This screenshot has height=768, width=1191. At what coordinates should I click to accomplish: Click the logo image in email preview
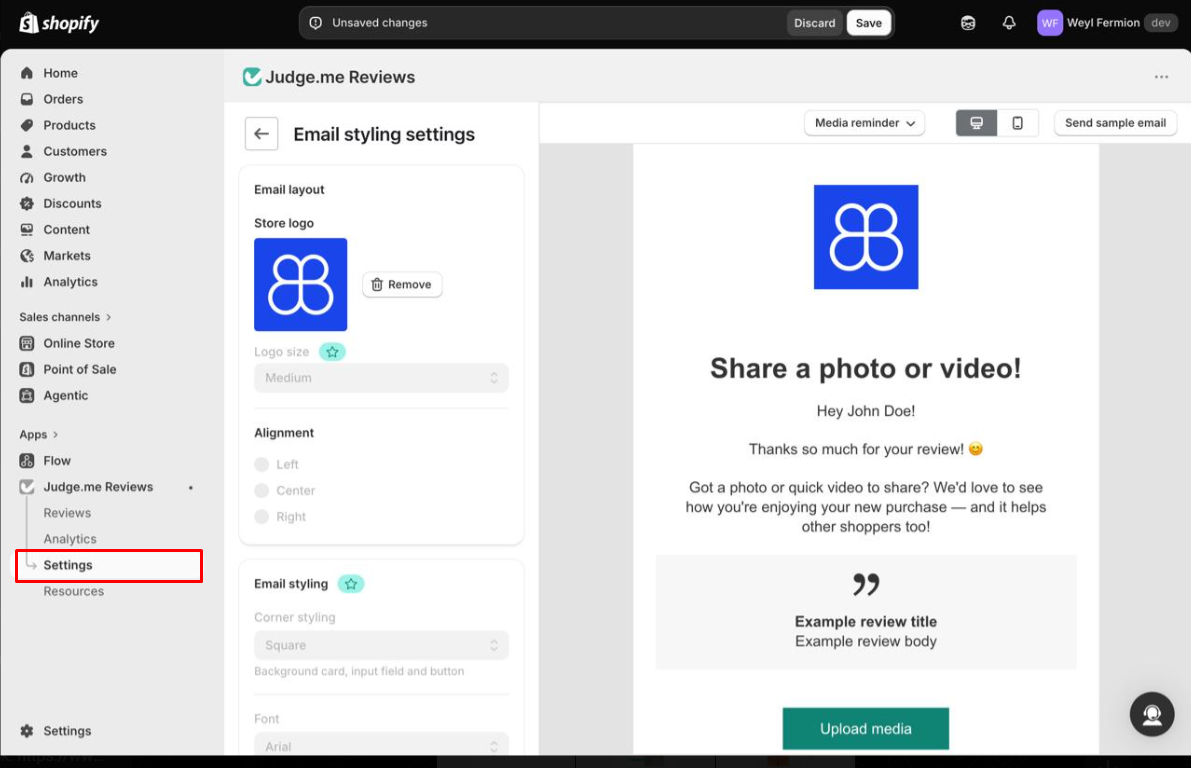click(x=866, y=237)
